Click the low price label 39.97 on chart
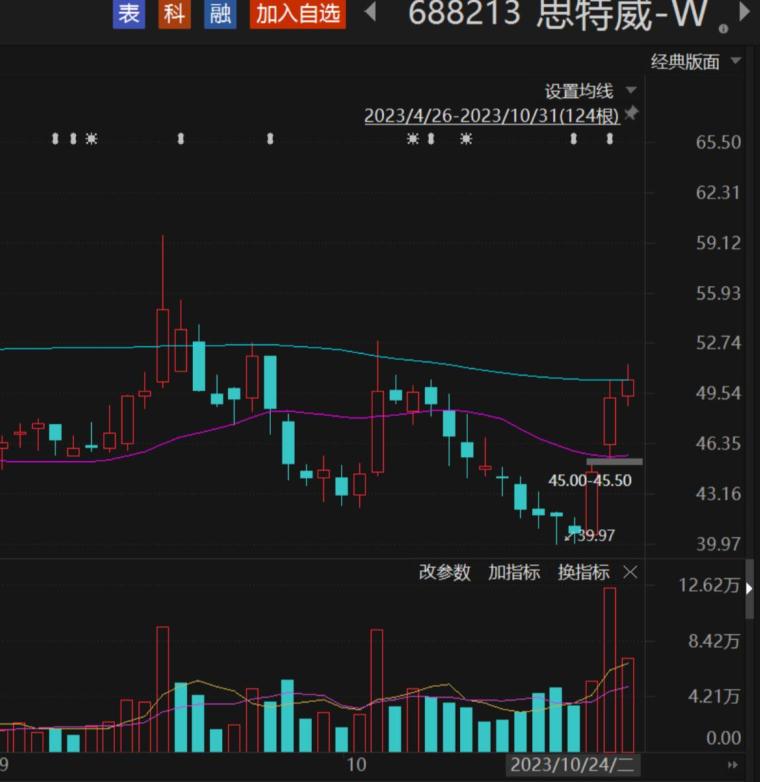The height and width of the screenshot is (782, 760). coord(596,536)
